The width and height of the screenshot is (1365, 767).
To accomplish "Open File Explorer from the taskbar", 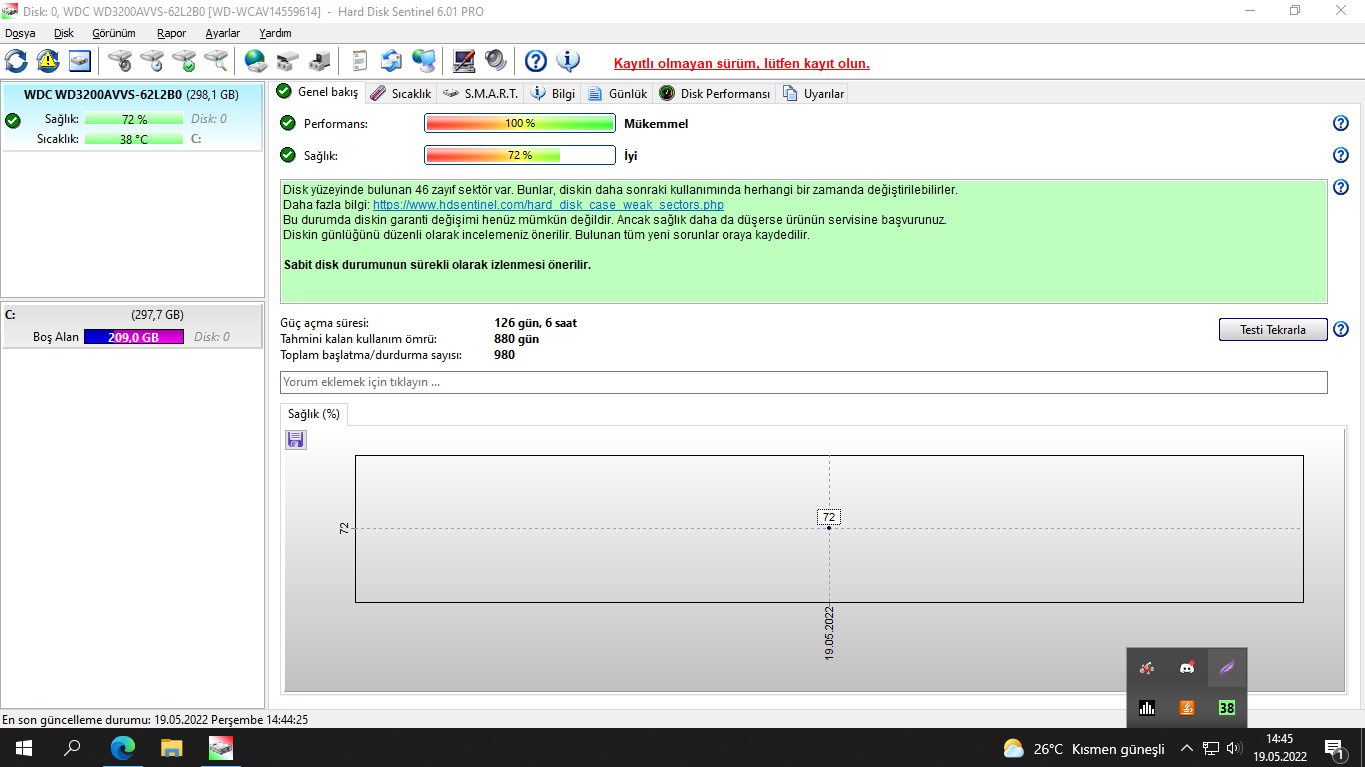I will coord(172,748).
